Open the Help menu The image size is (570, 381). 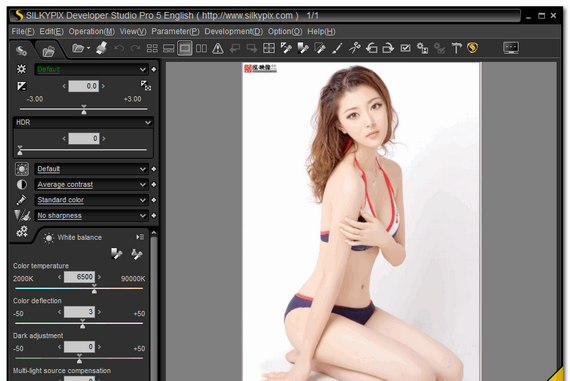321,32
